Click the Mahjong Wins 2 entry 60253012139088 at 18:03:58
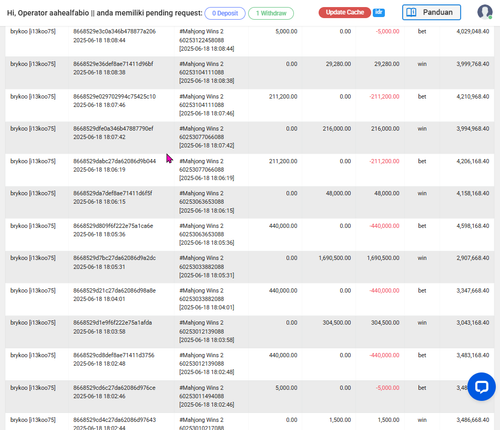The width and height of the screenshot is (500, 430). pos(207,331)
